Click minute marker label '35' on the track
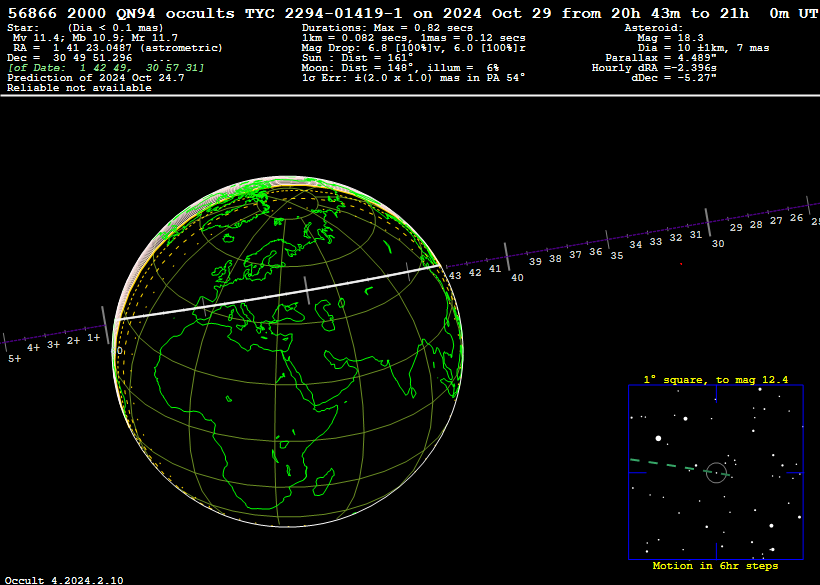This screenshot has width=820, height=585. (617, 256)
